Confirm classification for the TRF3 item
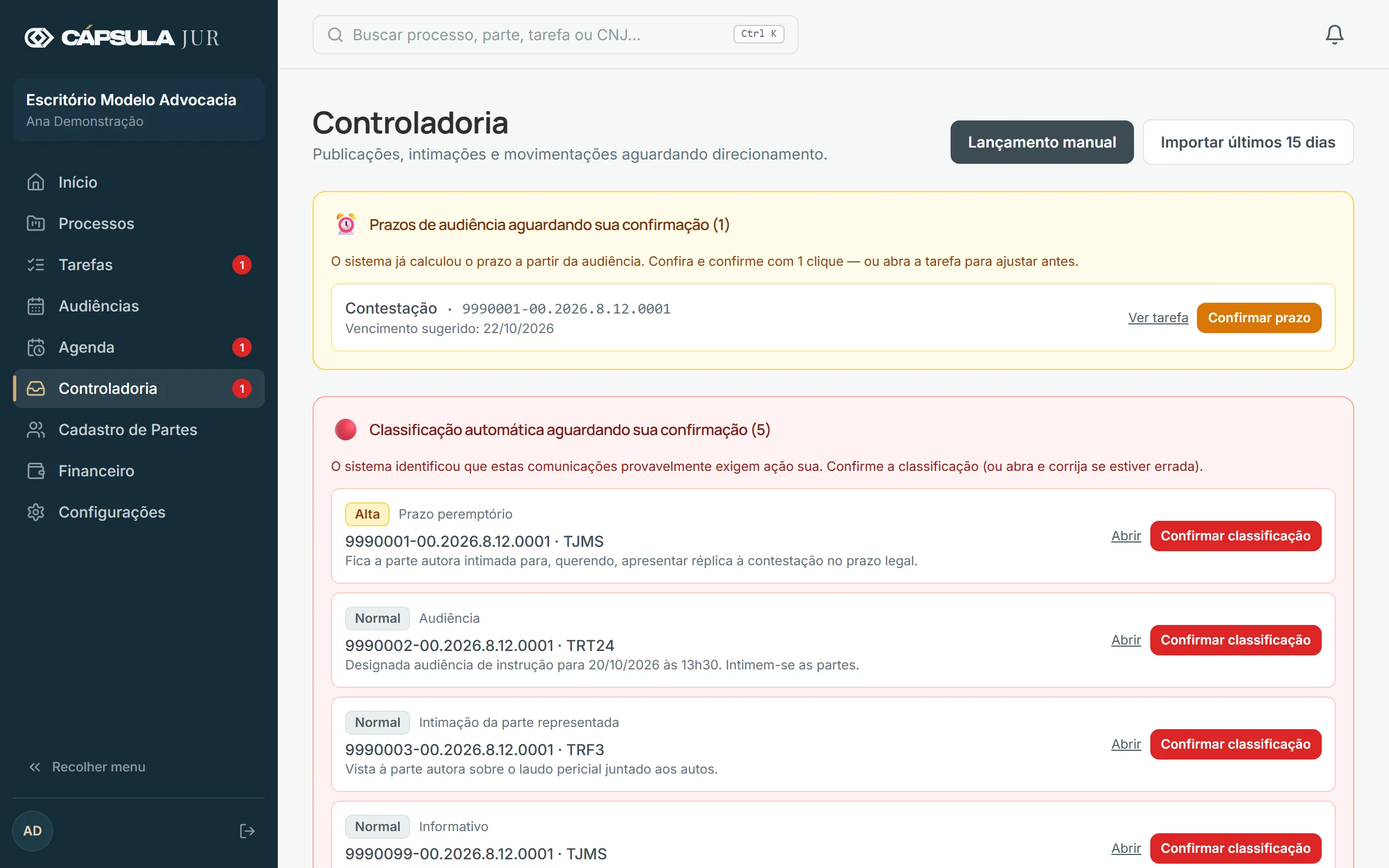Image resolution: width=1389 pixels, height=868 pixels. pyautogui.click(x=1235, y=744)
